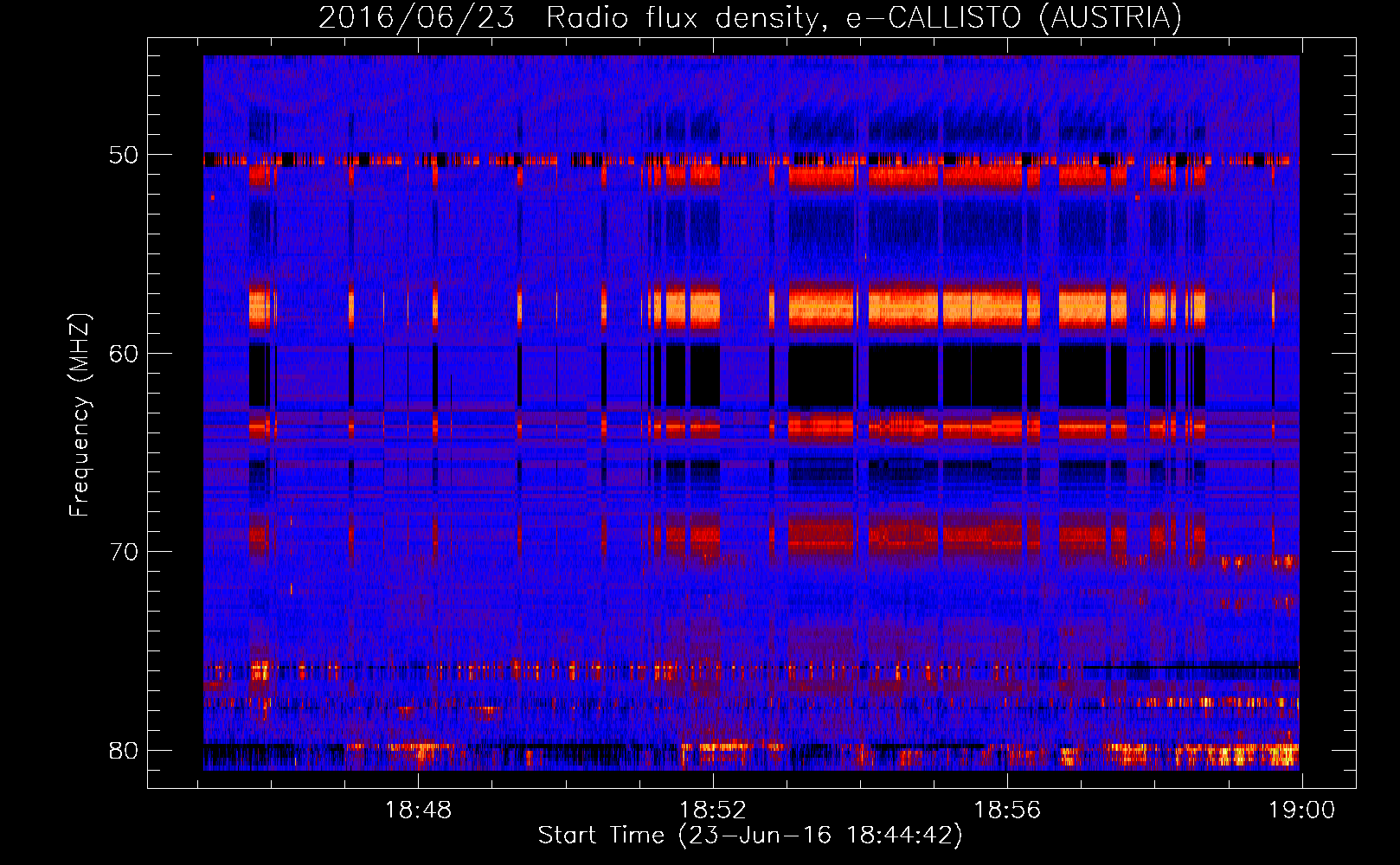This screenshot has width=1400, height=865.
Task: Click the '50' frequency axis label
Action: tap(123, 155)
